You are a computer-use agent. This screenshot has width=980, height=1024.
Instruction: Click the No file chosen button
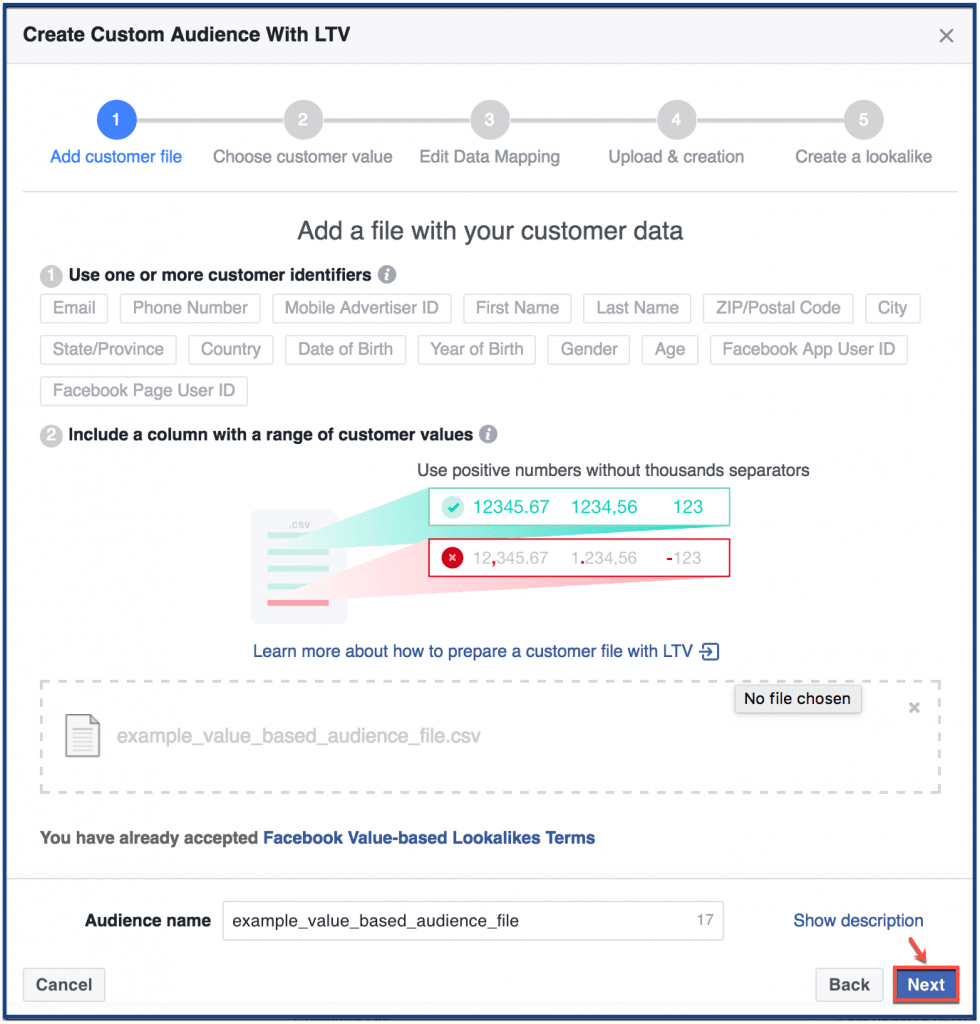coord(797,699)
